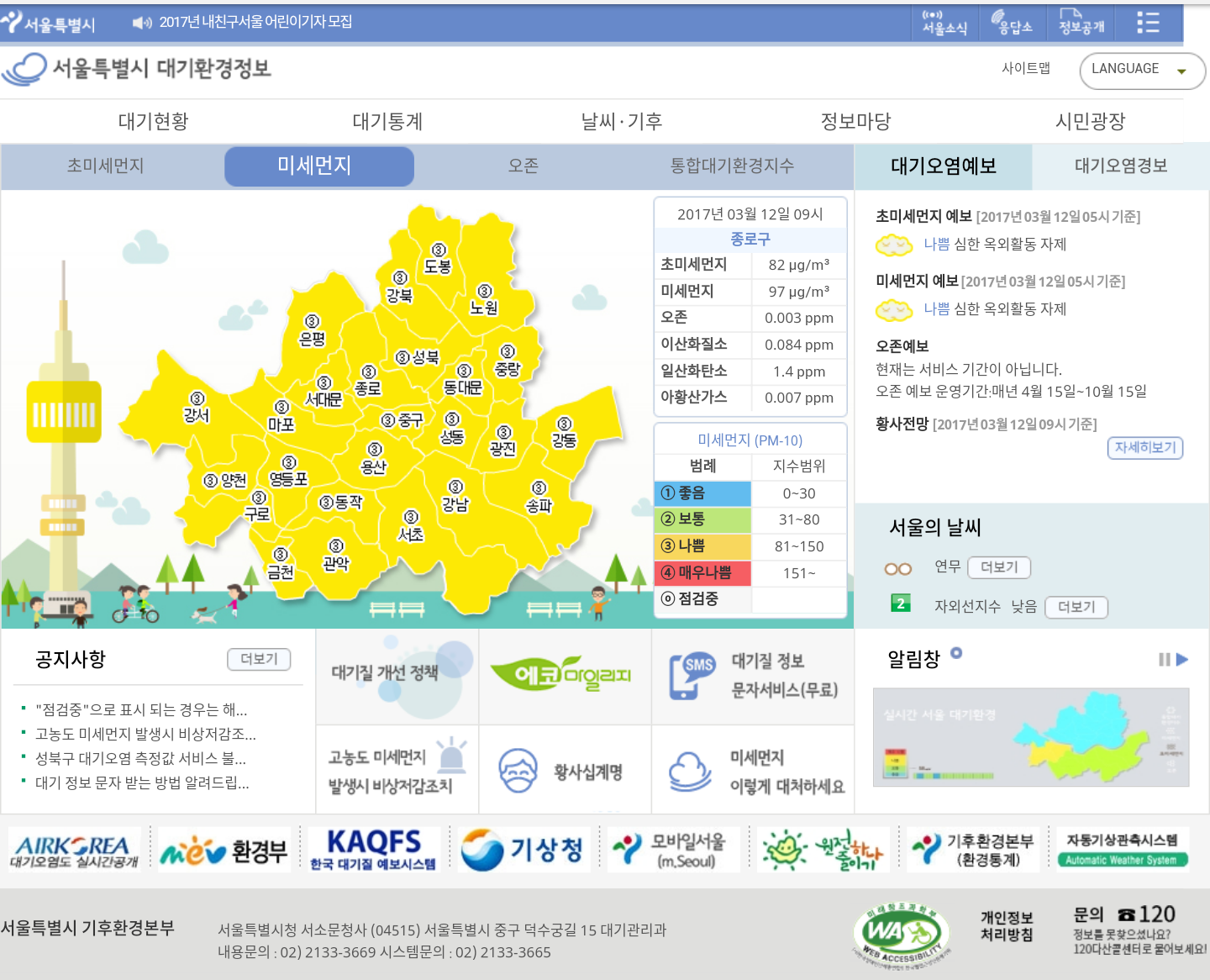Click the SMS 대기질 정보 문자서비스 icon
This screenshot has width=1210, height=980.
(x=692, y=676)
